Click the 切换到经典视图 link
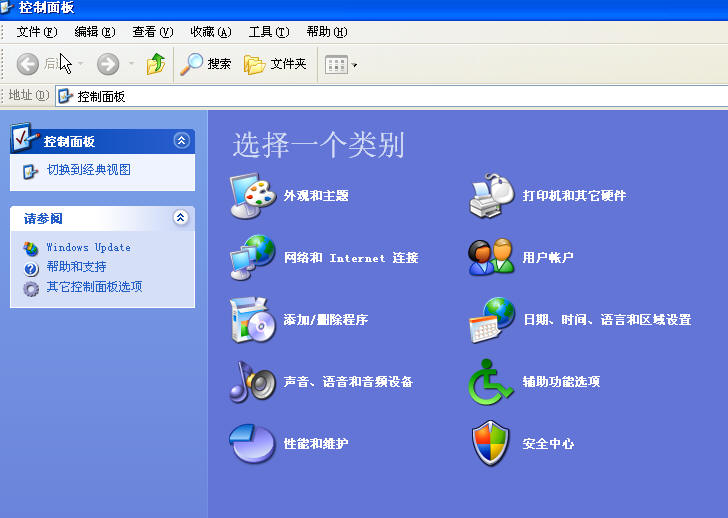The image size is (728, 518). (89, 170)
